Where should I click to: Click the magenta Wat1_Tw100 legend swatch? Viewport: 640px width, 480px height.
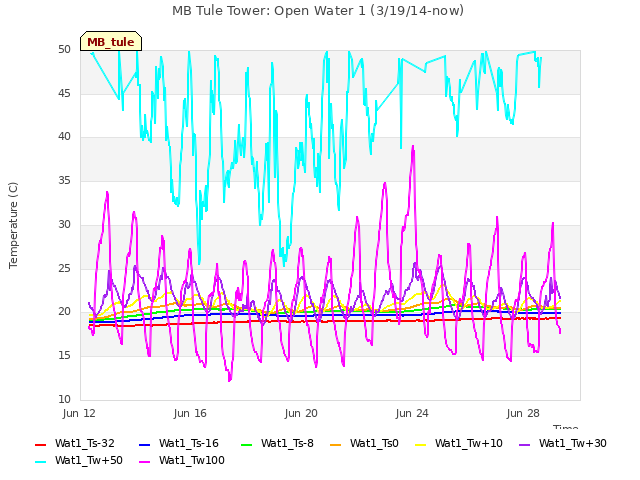(145, 461)
